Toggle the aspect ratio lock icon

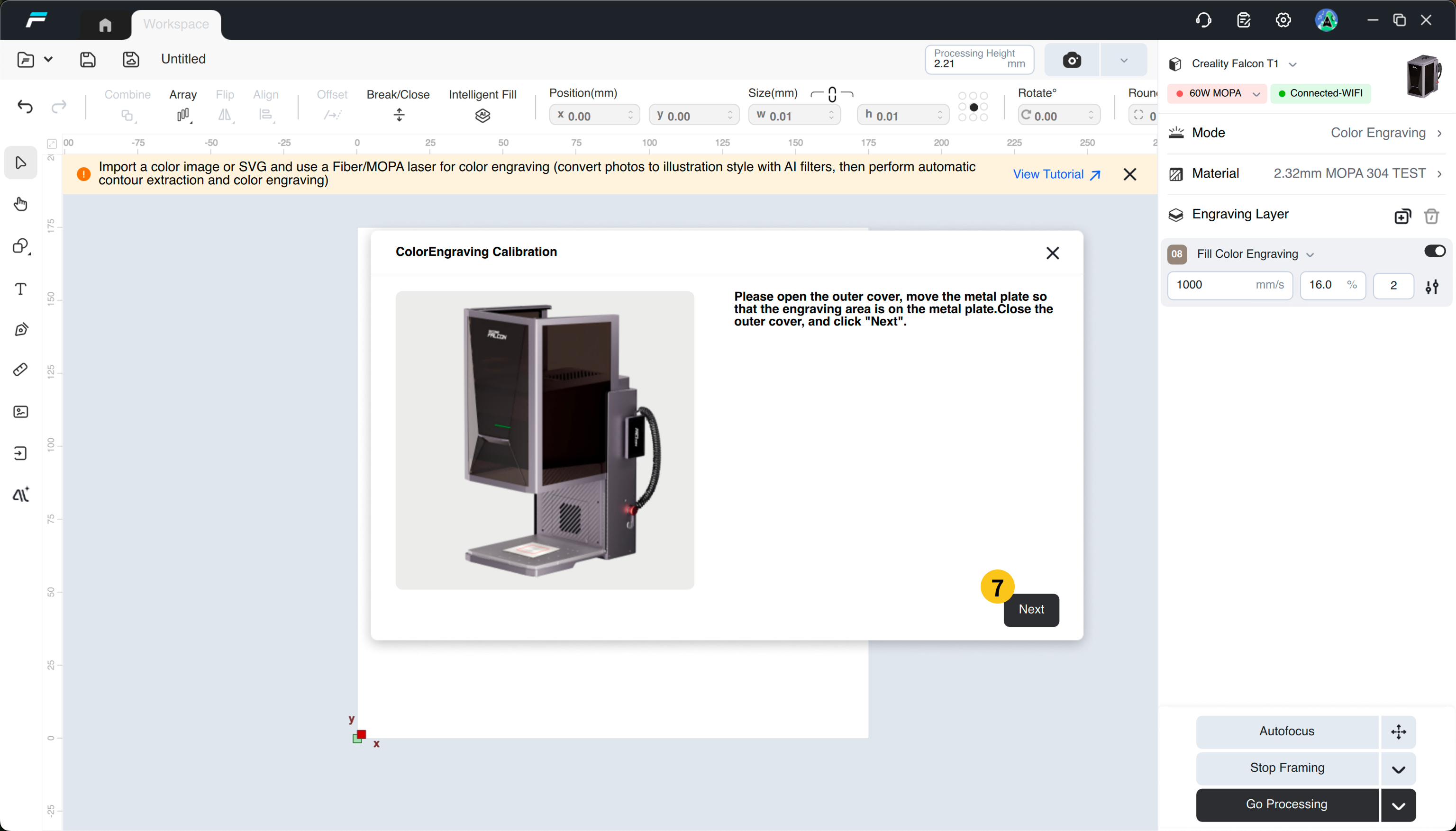click(832, 94)
